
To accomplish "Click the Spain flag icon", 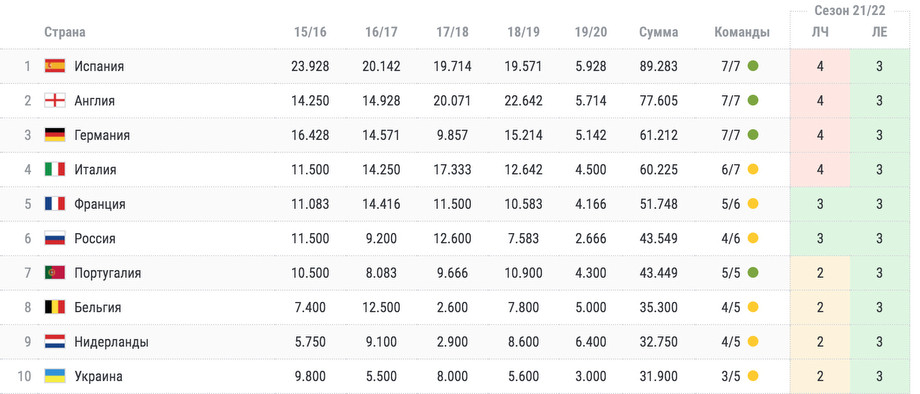I will [x=55, y=66].
